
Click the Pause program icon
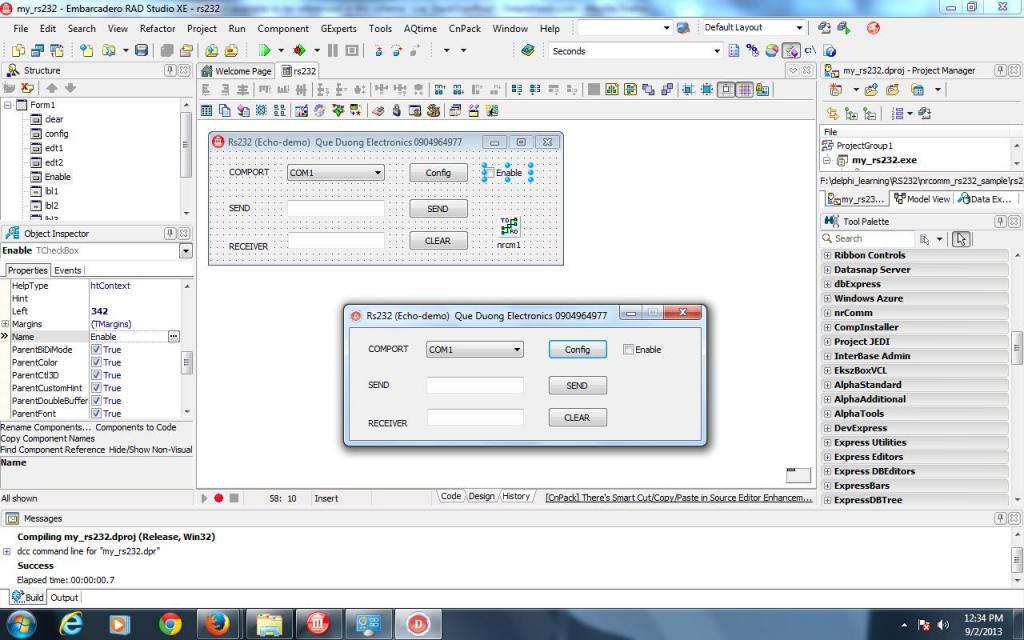[332, 50]
